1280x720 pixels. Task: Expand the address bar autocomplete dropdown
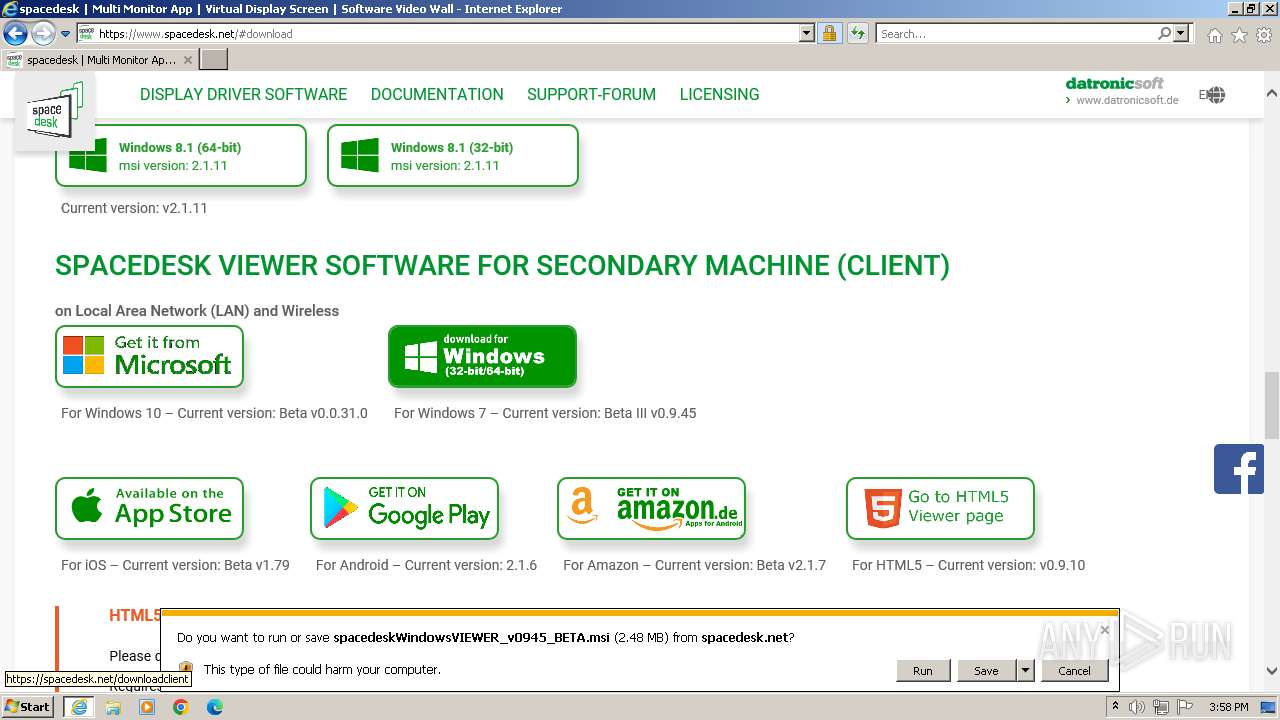pyautogui.click(x=807, y=33)
